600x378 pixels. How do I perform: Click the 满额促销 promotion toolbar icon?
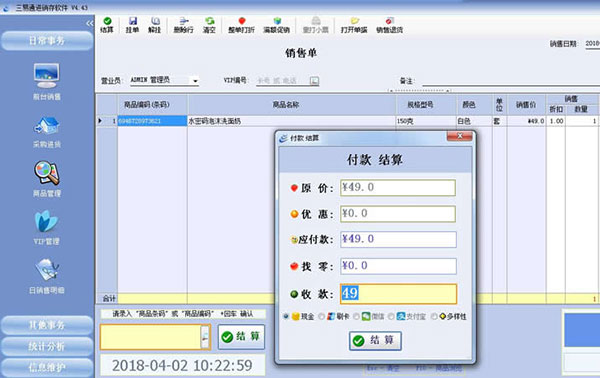(x=276, y=25)
